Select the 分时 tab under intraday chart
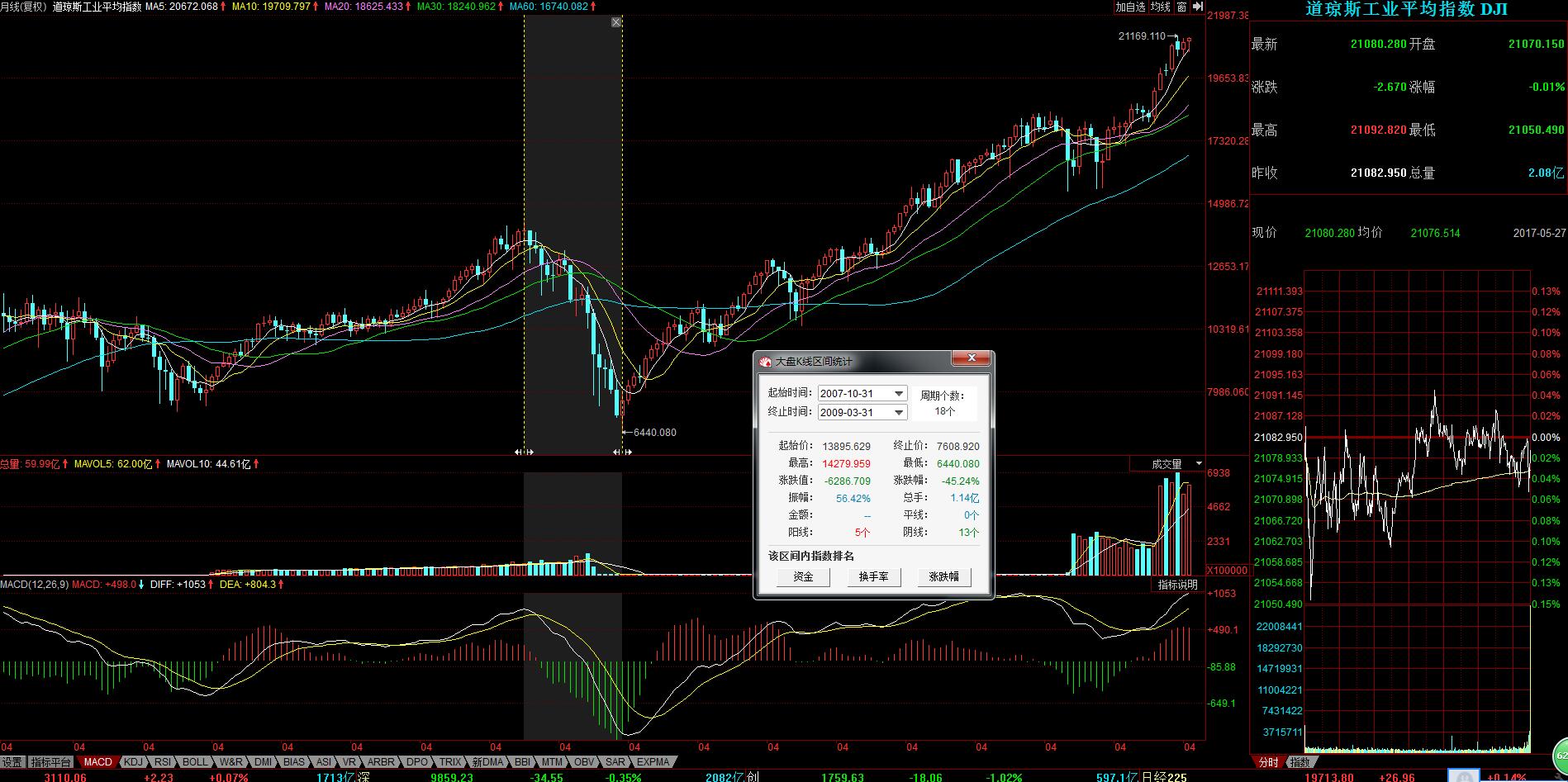The image size is (1568, 782). point(1269,762)
